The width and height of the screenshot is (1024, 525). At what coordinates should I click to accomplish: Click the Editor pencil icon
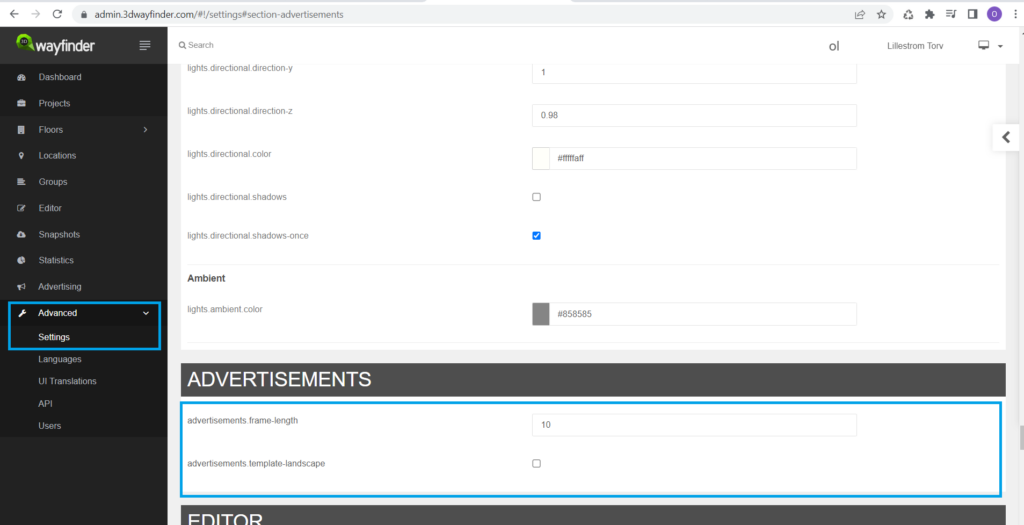(x=22, y=208)
